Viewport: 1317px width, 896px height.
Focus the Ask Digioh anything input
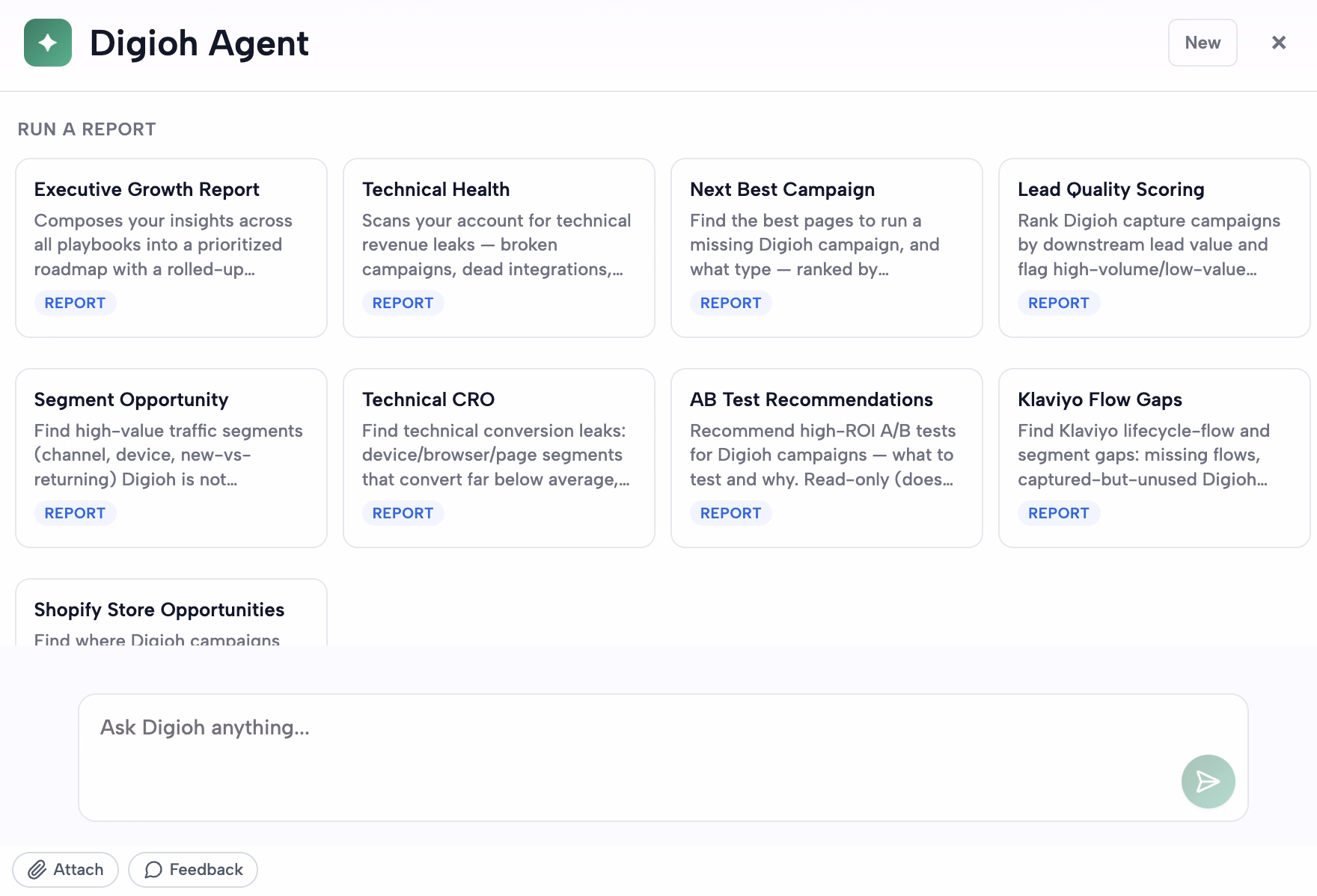663,758
